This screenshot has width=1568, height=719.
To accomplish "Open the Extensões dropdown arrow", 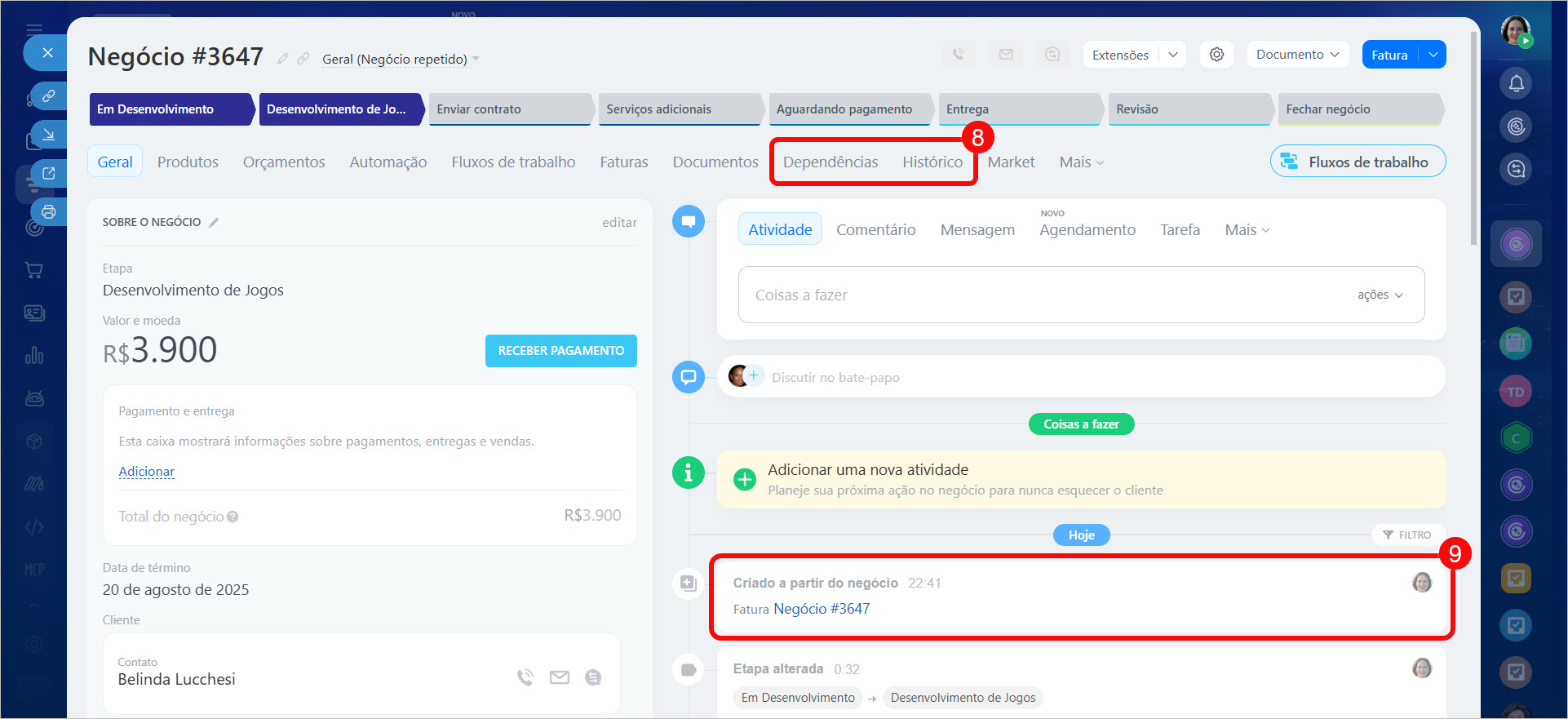I will click(1172, 55).
